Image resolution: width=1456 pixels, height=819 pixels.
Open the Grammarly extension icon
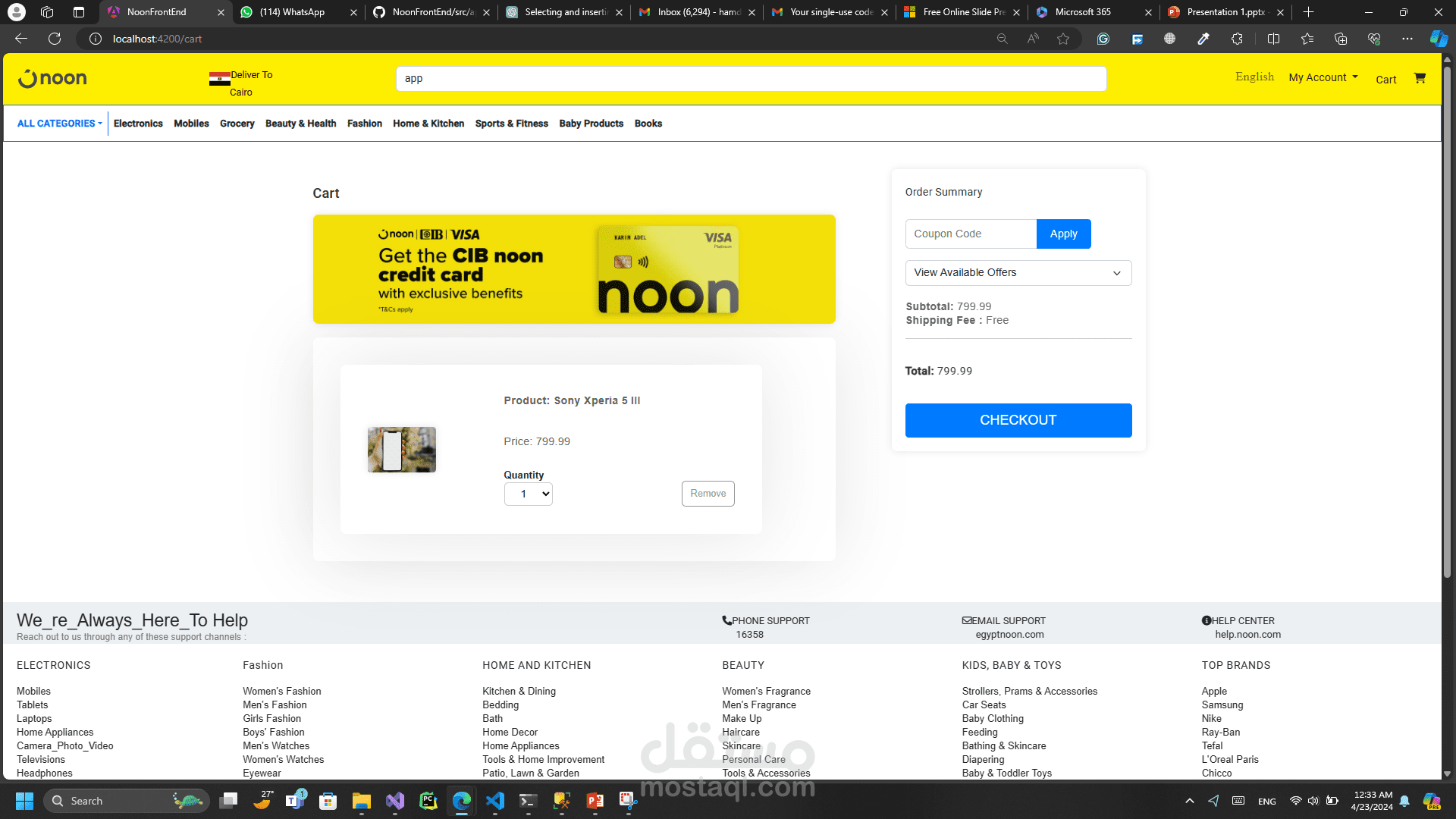click(1103, 39)
